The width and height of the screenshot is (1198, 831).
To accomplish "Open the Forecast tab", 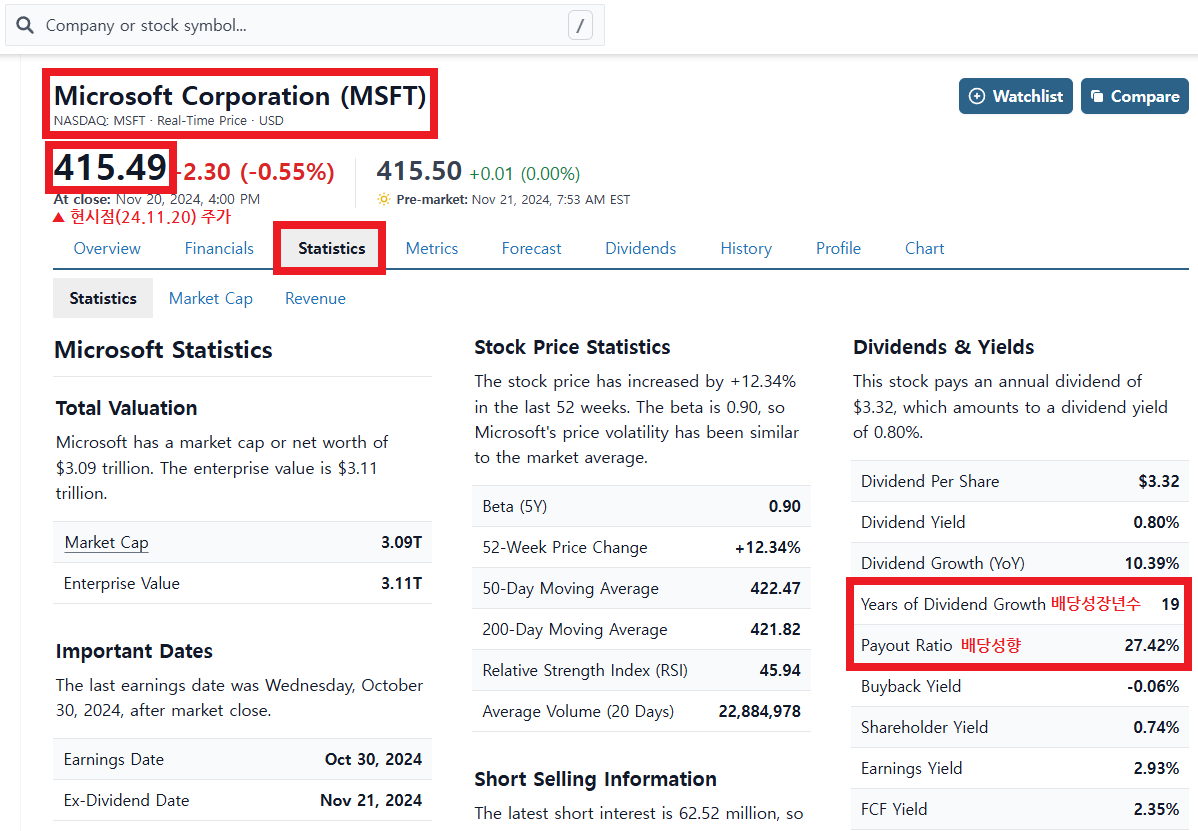I will 531,248.
